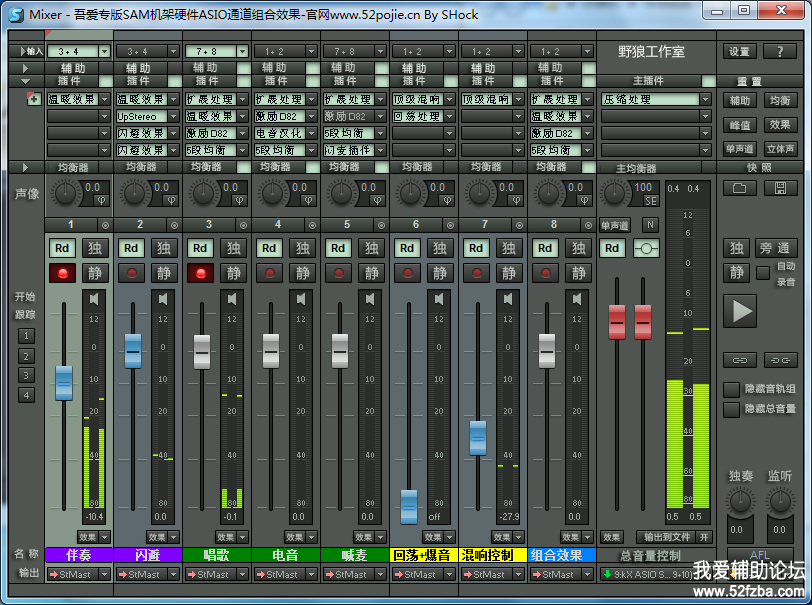Check the 隐藏音轨组 option
This screenshot has width=812, height=605.
click(x=730, y=389)
